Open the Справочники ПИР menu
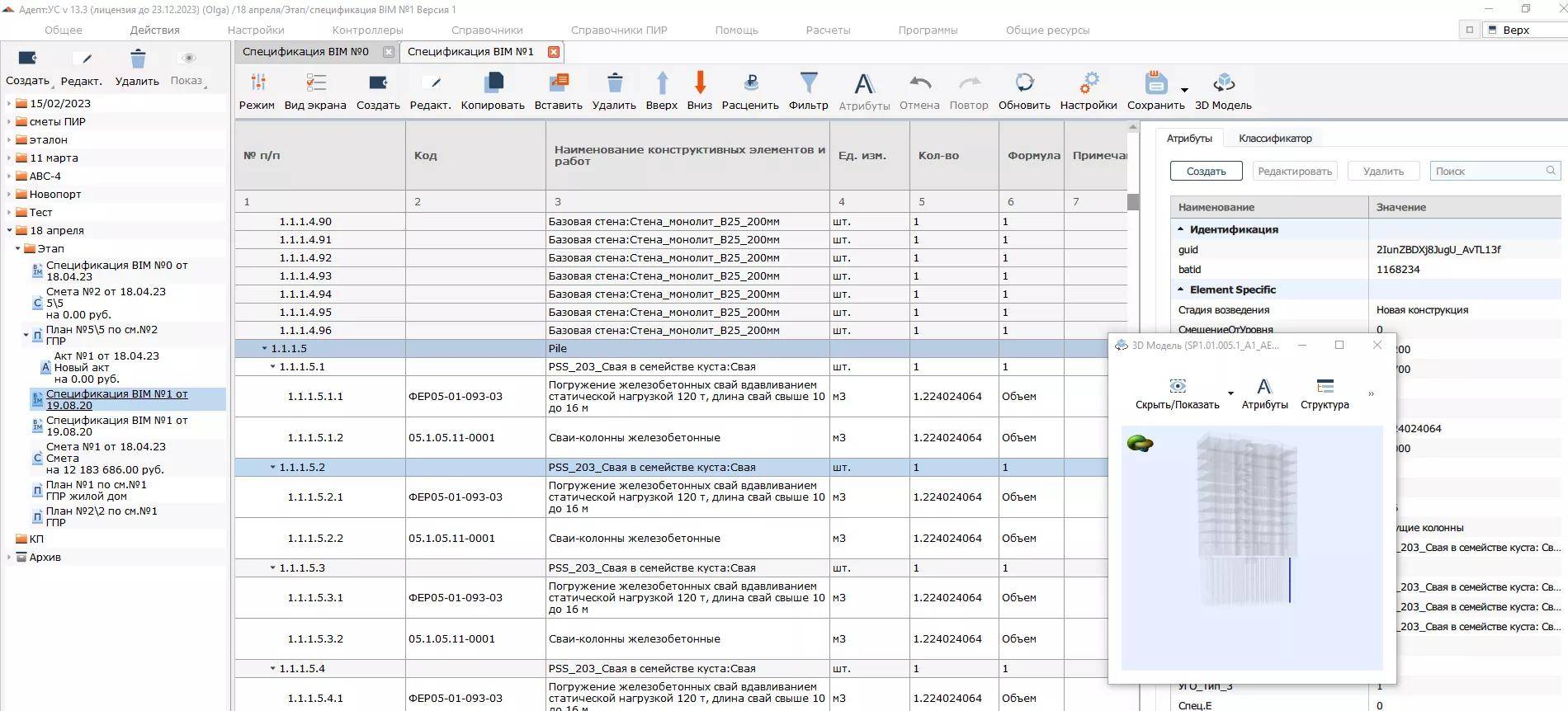The width and height of the screenshot is (1568, 711). point(619,31)
